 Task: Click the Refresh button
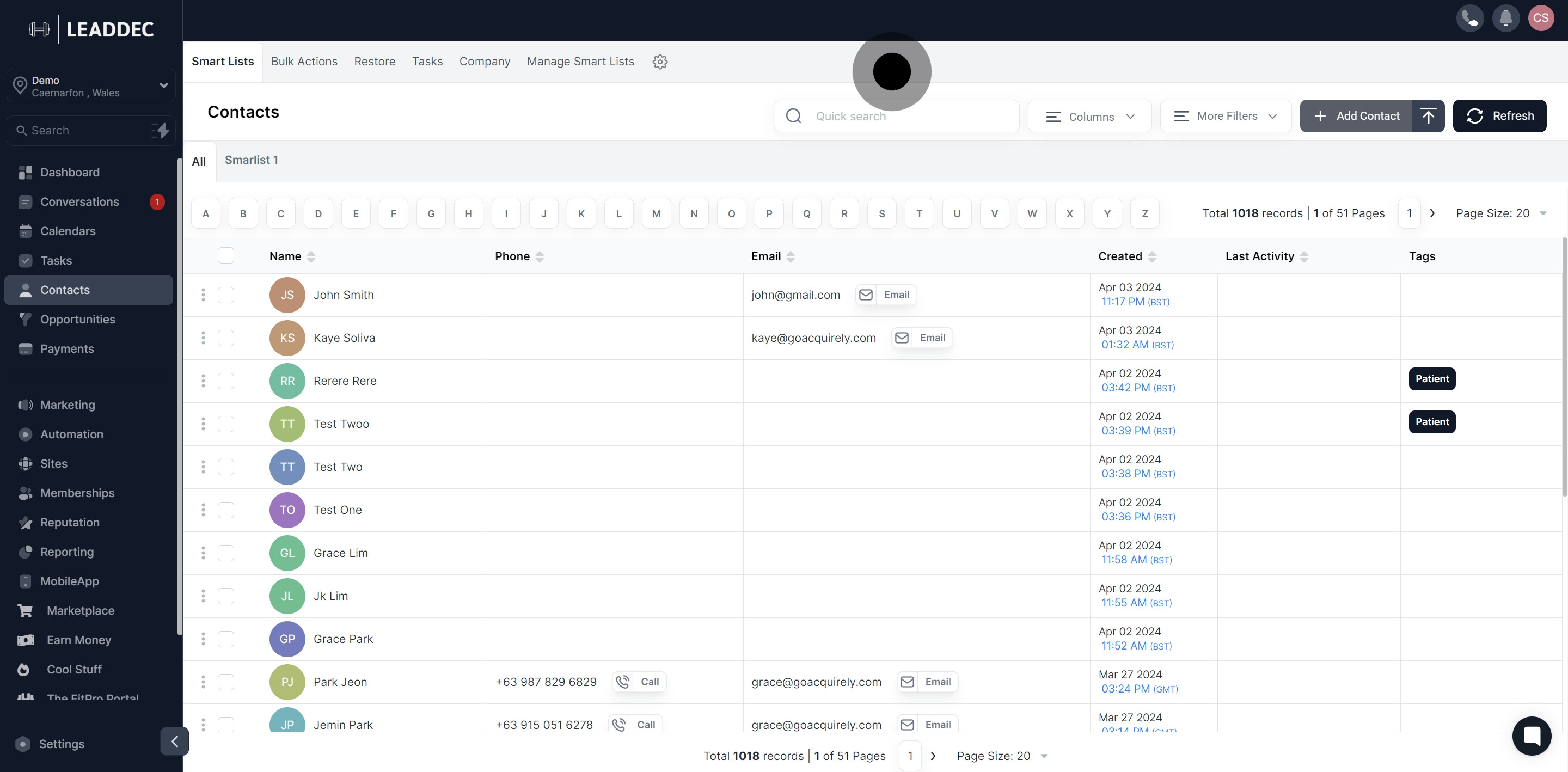1499,115
